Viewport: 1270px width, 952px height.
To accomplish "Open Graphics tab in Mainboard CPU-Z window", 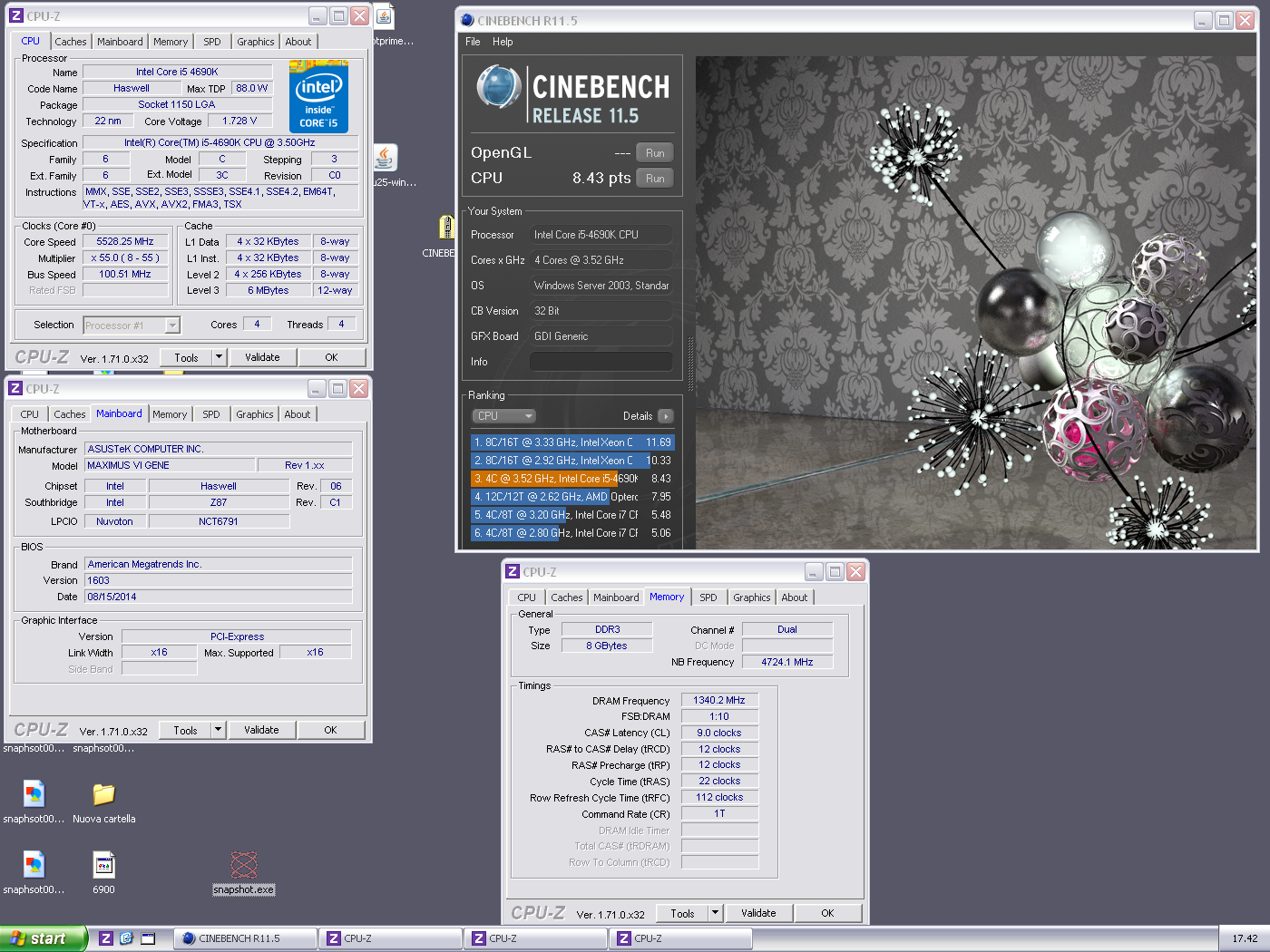I will (x=255, y=414).
